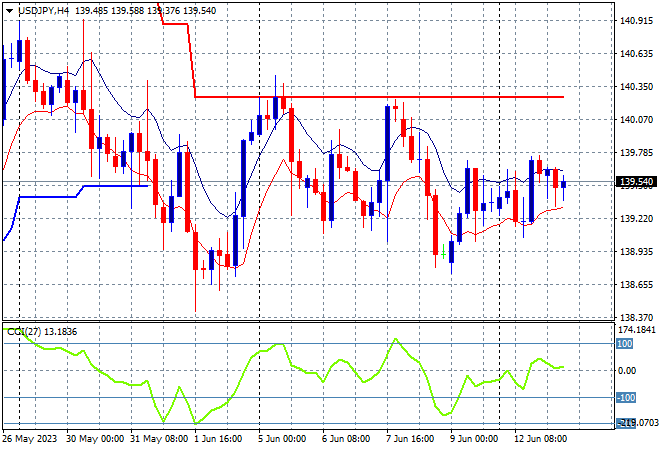Click the dropdown triangle beside USDJPY,H4
Screen dimensions: 660x450
pyautogui.click(x=9, y=11)
